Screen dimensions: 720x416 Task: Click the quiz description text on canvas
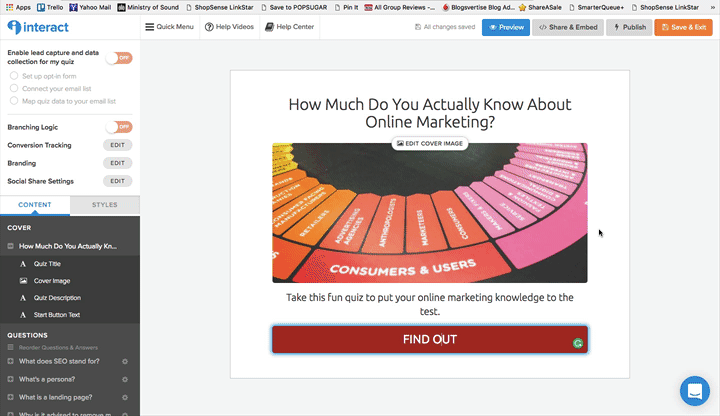pos(430,304)
